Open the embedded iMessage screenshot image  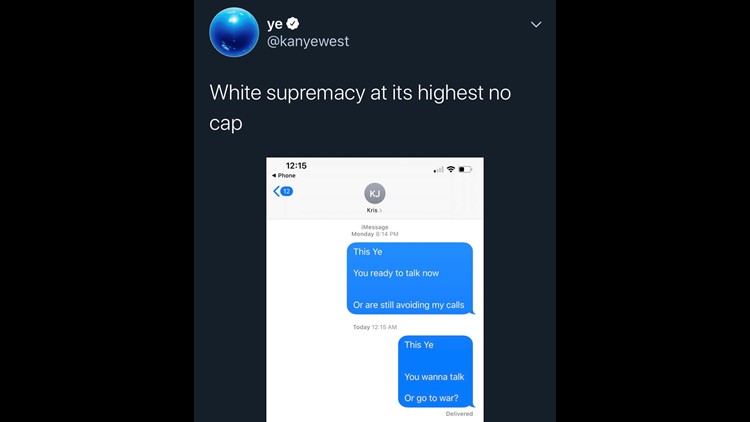375,289
